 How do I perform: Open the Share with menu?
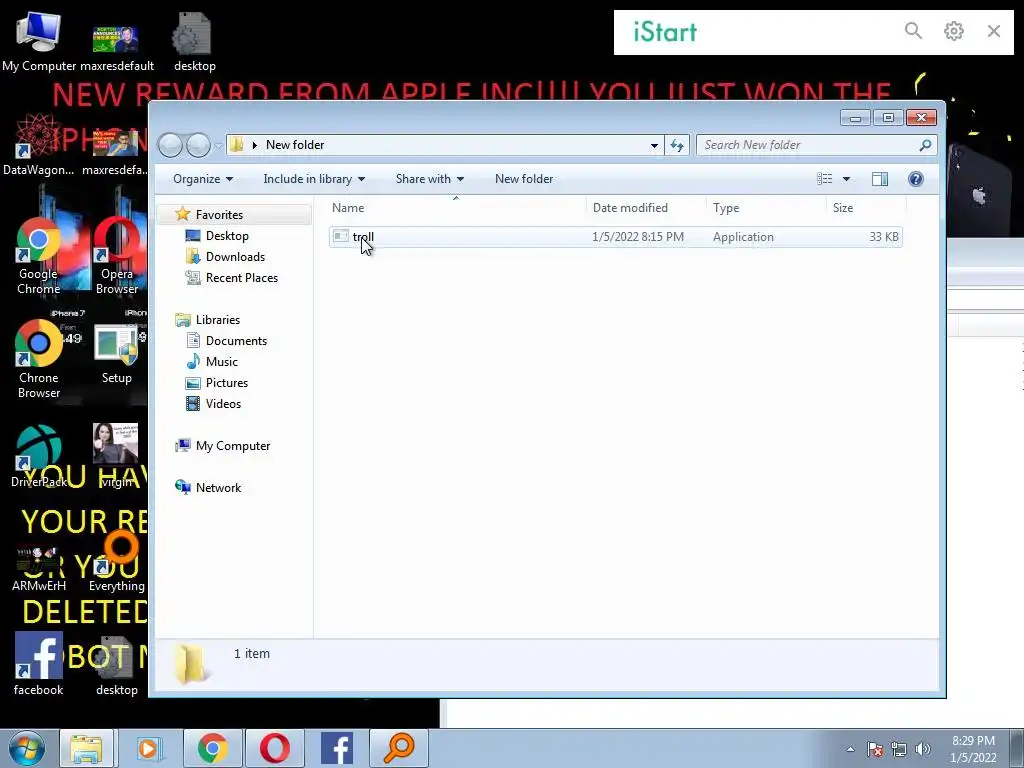[x=430, y=179]
